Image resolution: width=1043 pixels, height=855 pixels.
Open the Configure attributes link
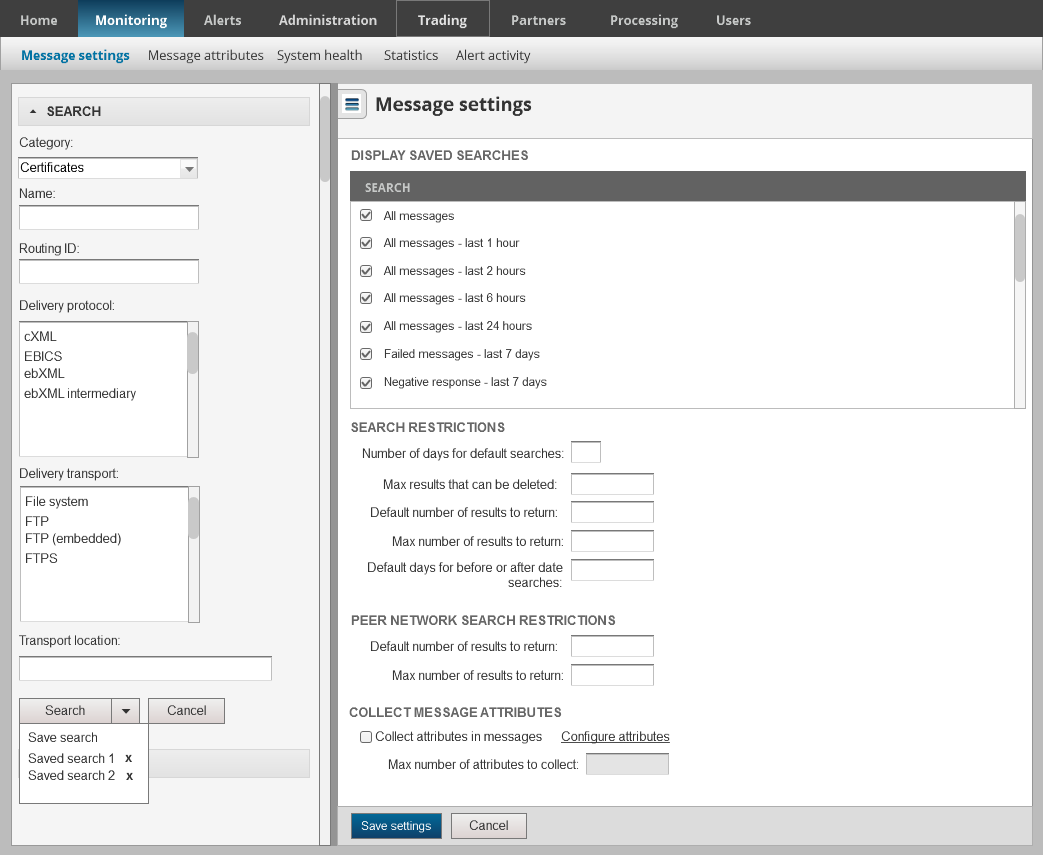[x=615, y=737]
